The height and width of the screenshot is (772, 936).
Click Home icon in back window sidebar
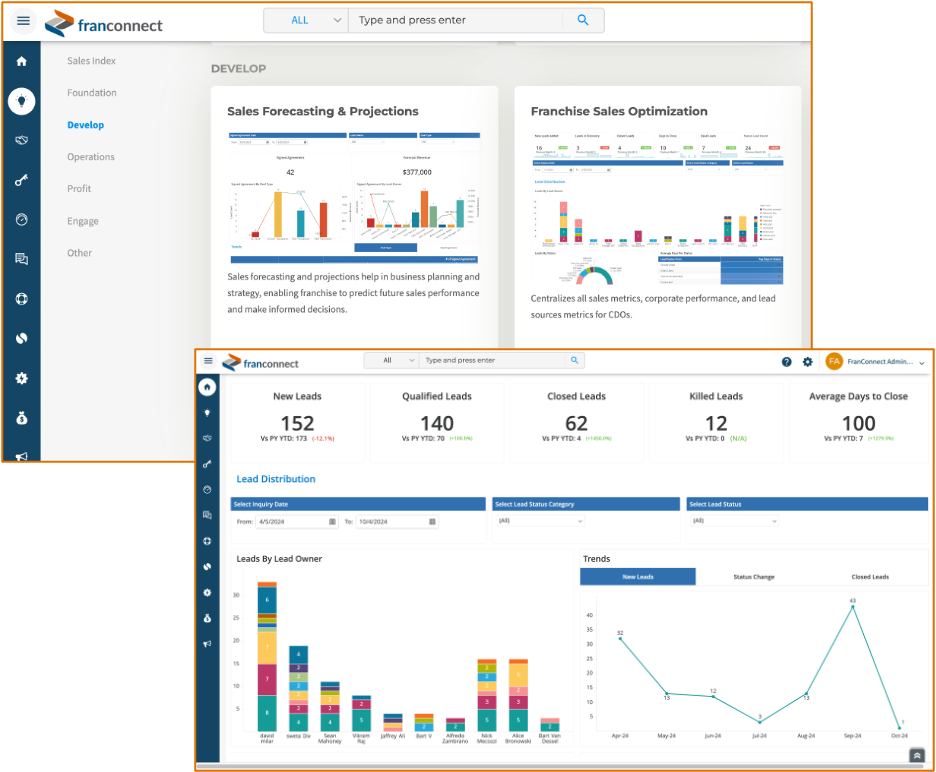coord(21,61)
